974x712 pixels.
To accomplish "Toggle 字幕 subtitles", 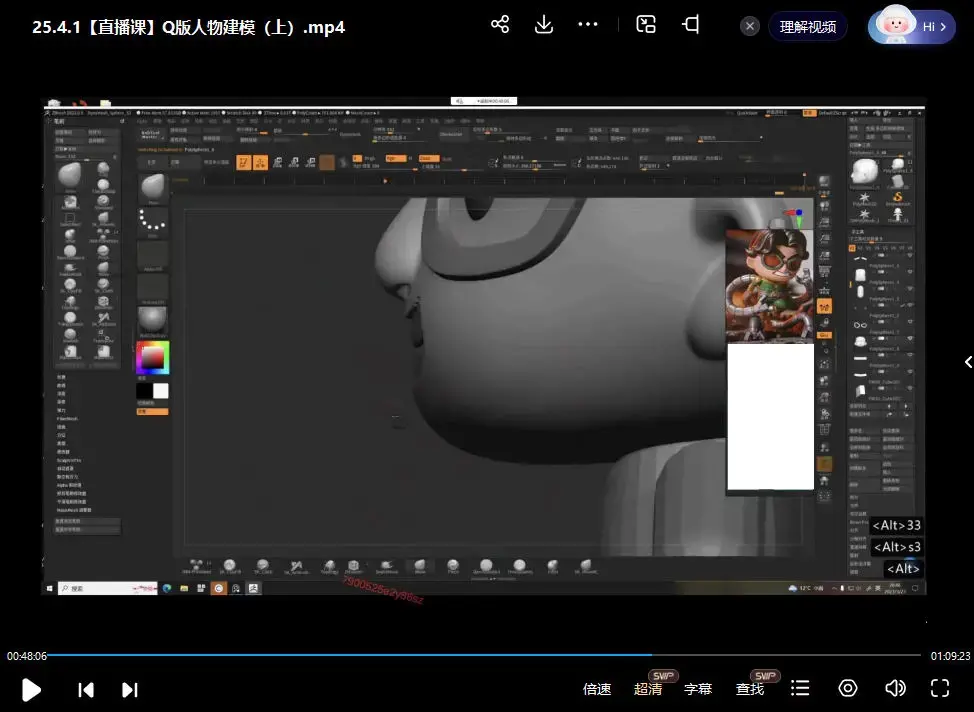I will tap(698, 689).
